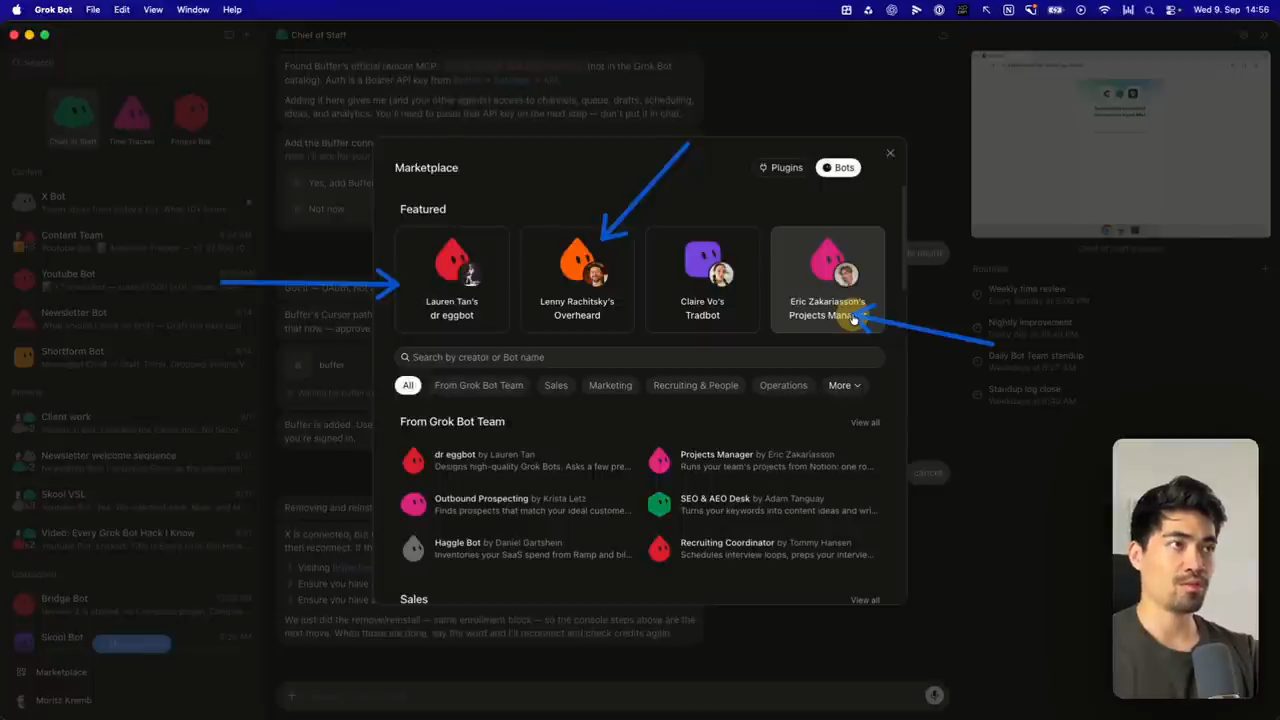Click the Outbound Prospecting bot icon

tap(413, 504)
